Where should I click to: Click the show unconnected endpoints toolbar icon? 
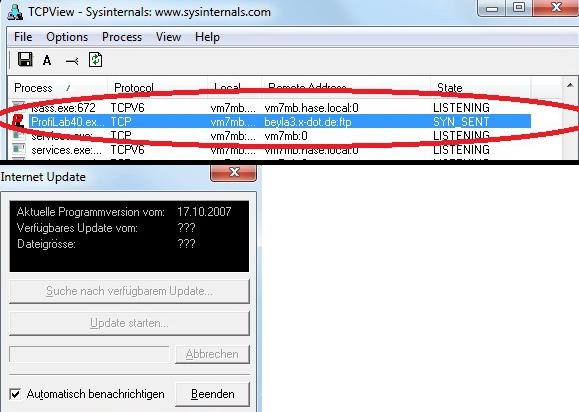click(x=72, y=61)
